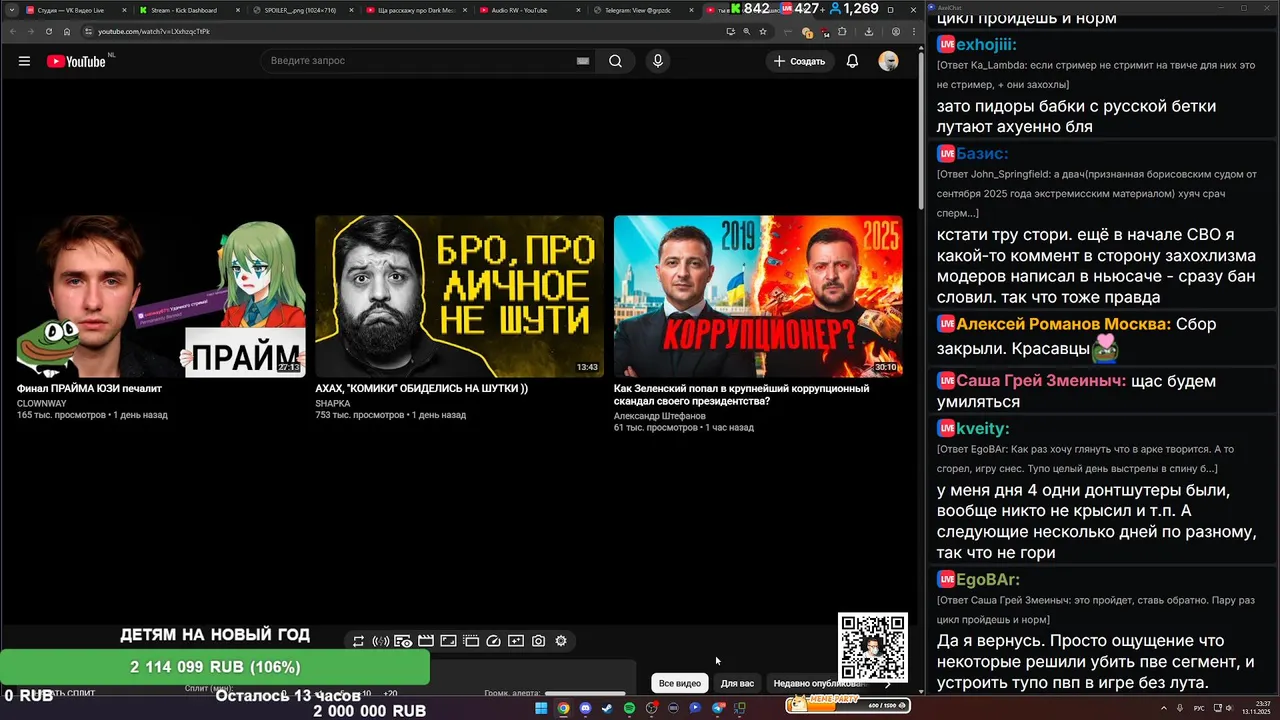
Task: Click the eye-card icon in player toolbar
Action: 403,641
